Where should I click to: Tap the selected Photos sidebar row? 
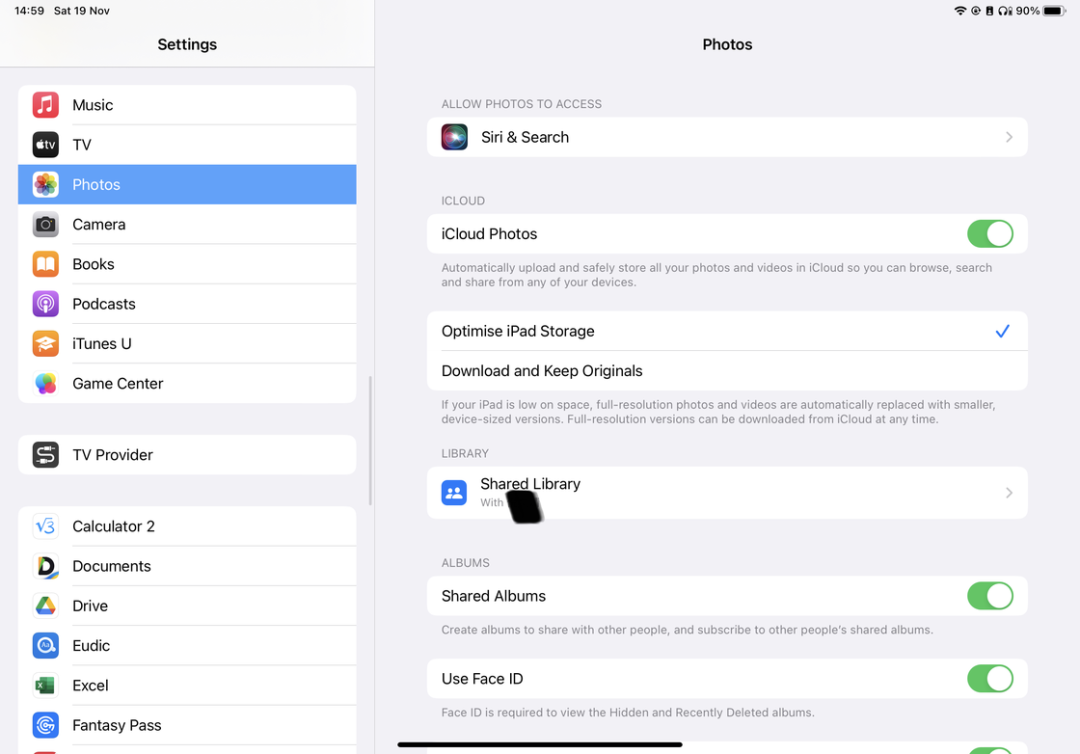tap(187, 185)
